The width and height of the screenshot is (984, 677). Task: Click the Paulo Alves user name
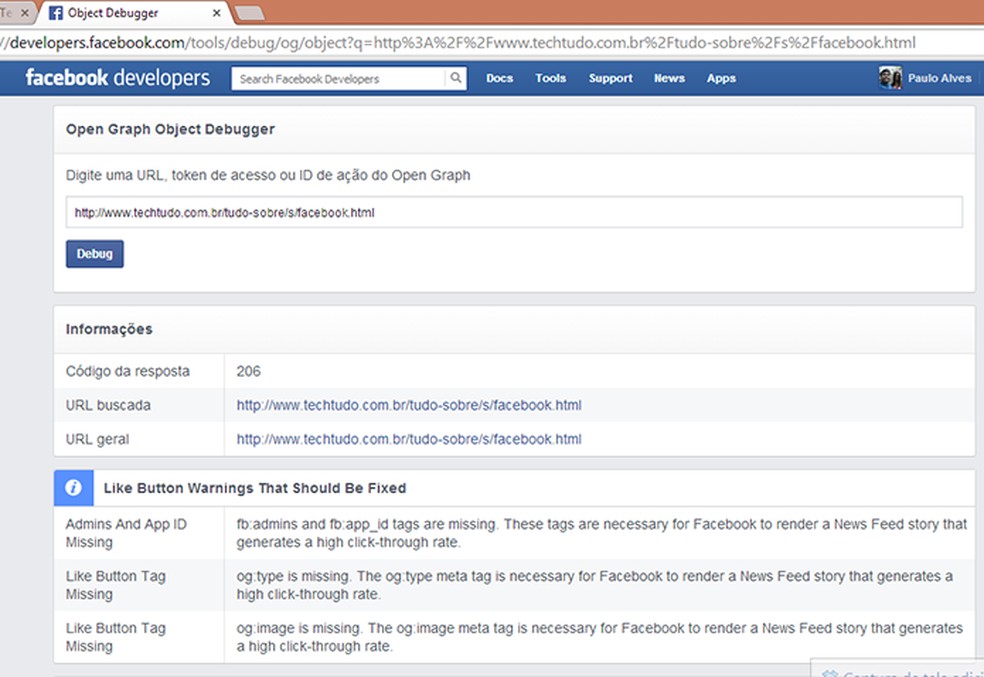(x=939, y=78)
